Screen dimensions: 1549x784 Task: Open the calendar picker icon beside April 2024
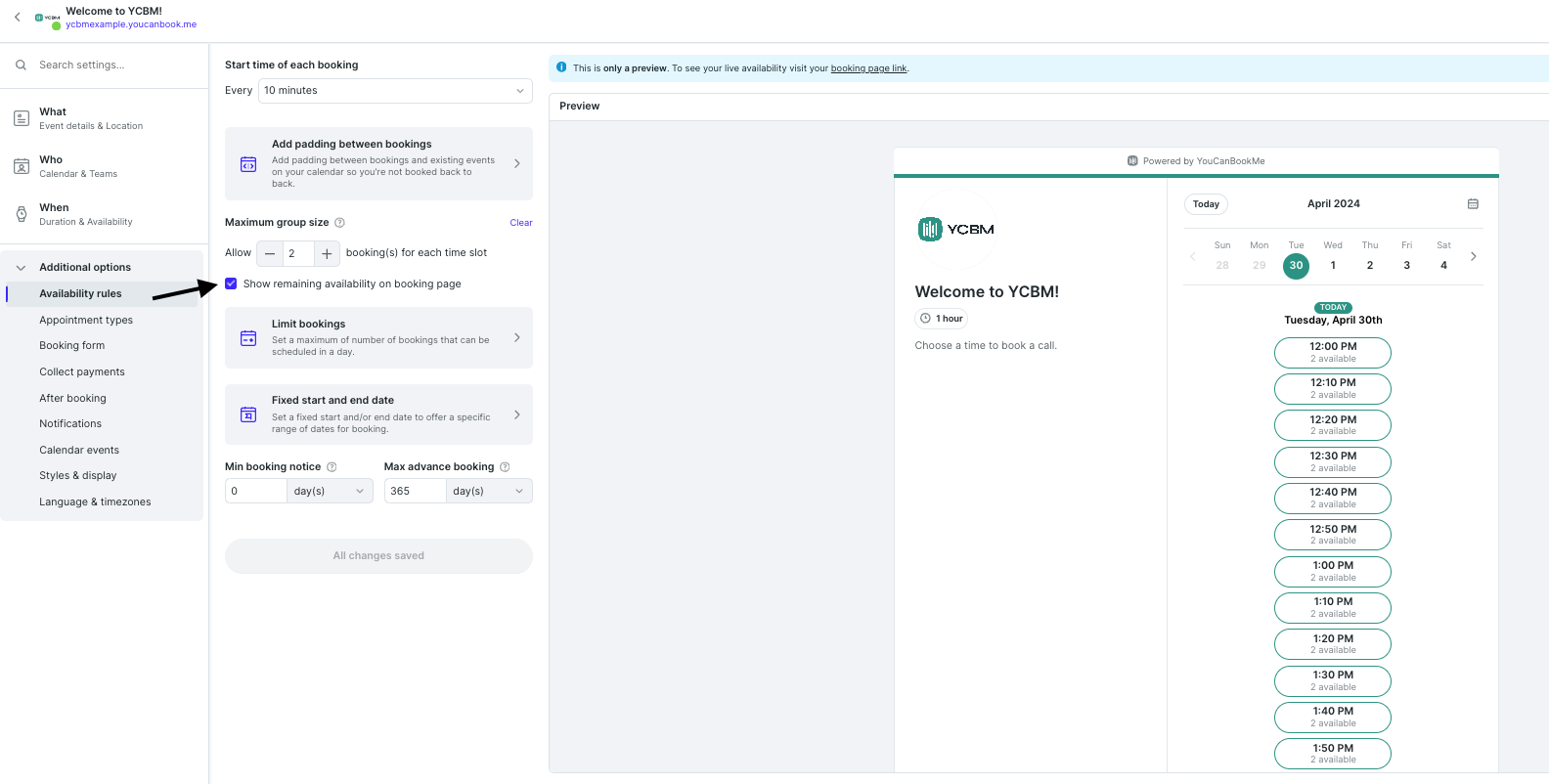(1473, 204)
